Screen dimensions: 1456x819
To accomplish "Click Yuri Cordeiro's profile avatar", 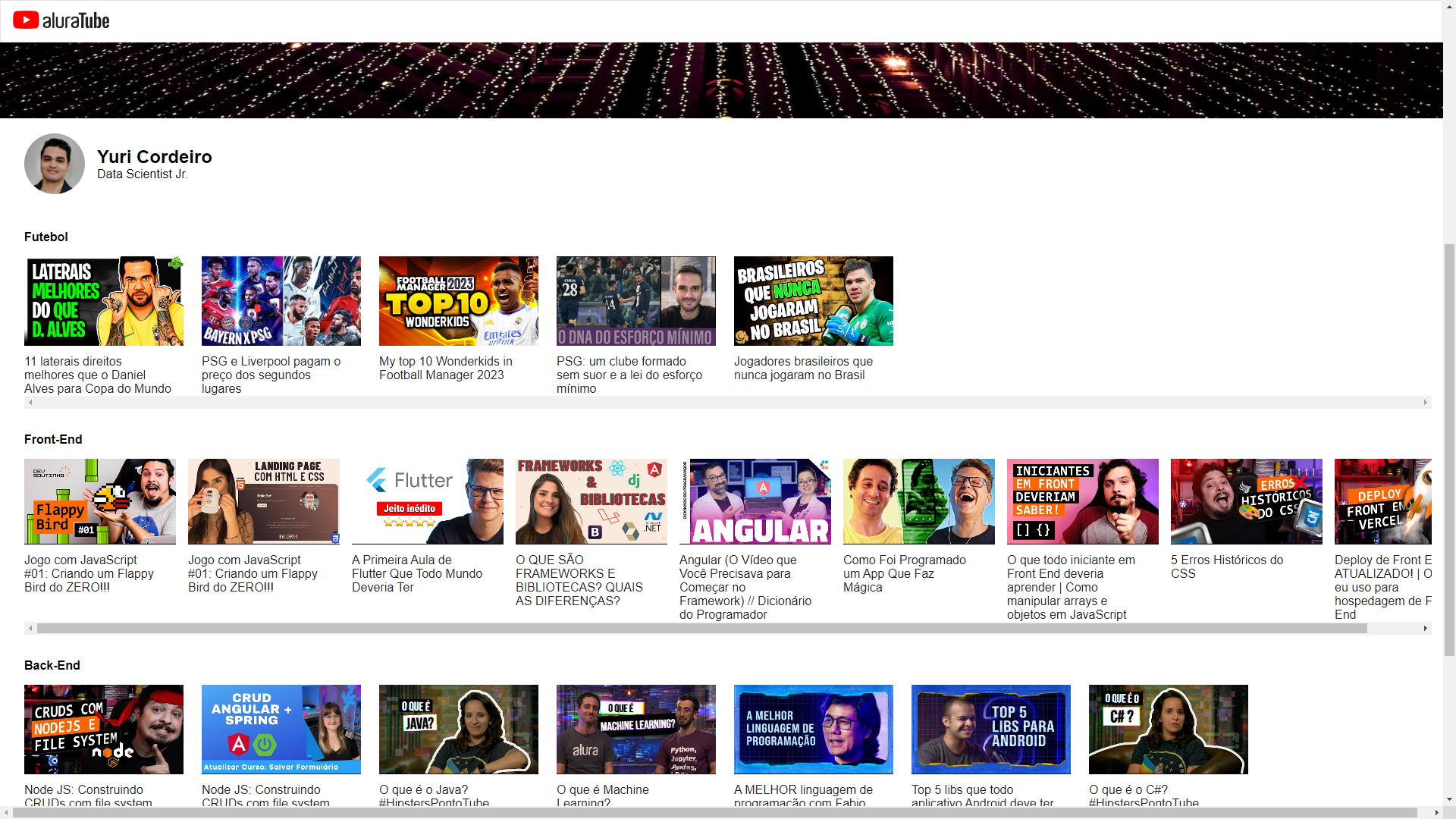I will pos(55,164).
